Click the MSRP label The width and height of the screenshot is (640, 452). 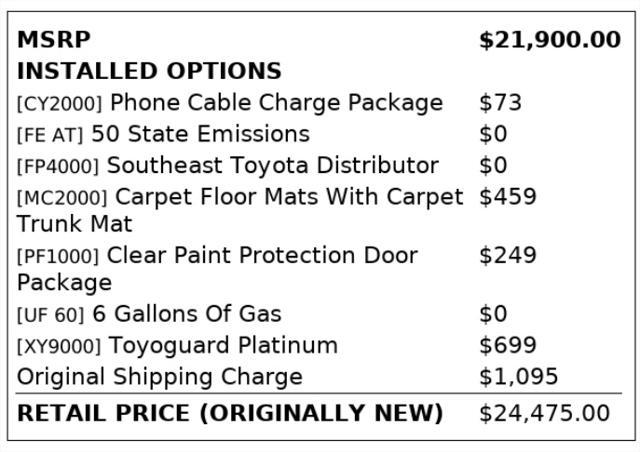[53, 40]
